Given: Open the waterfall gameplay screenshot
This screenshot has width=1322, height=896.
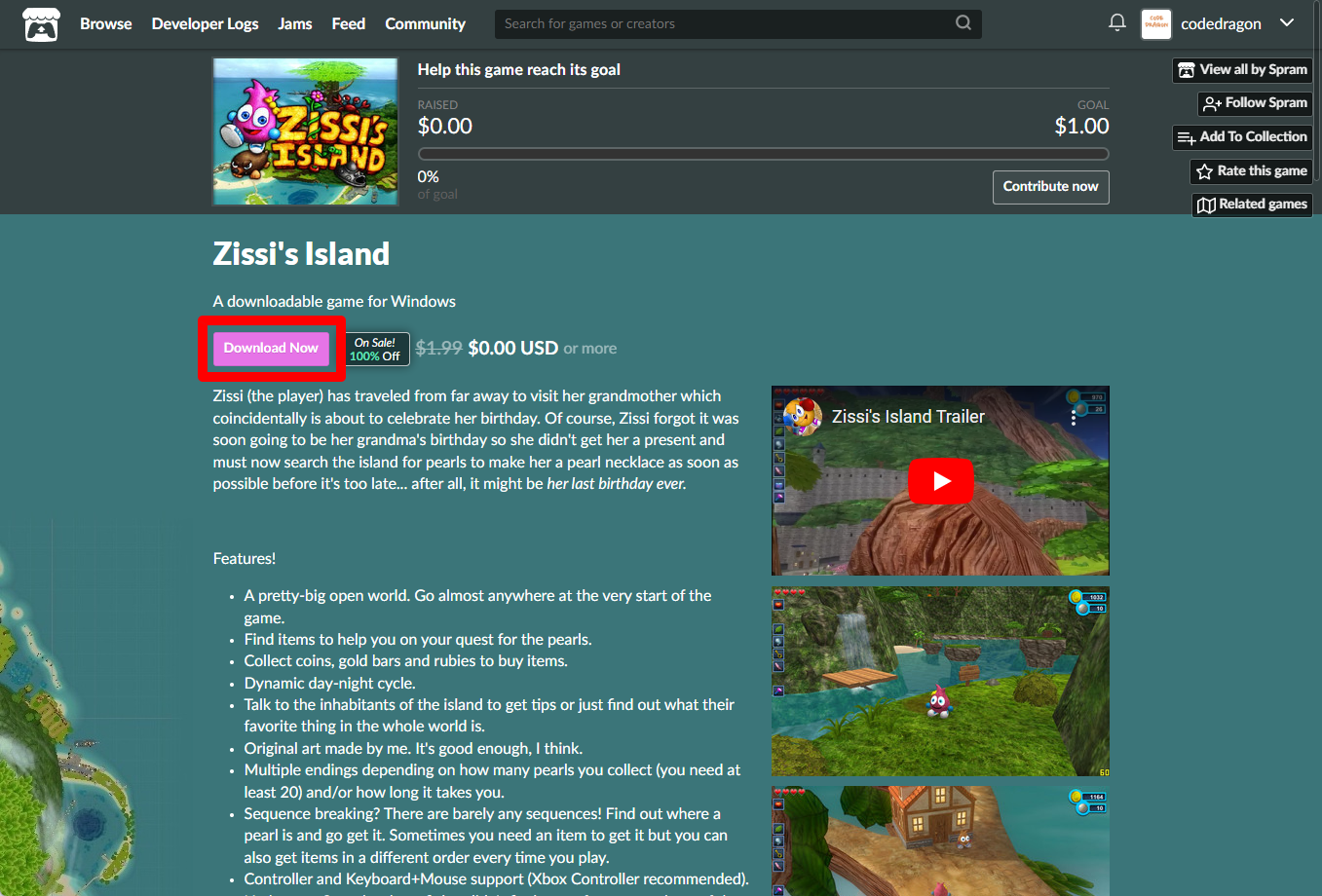Looking at the screenshot, I should 940,681.
